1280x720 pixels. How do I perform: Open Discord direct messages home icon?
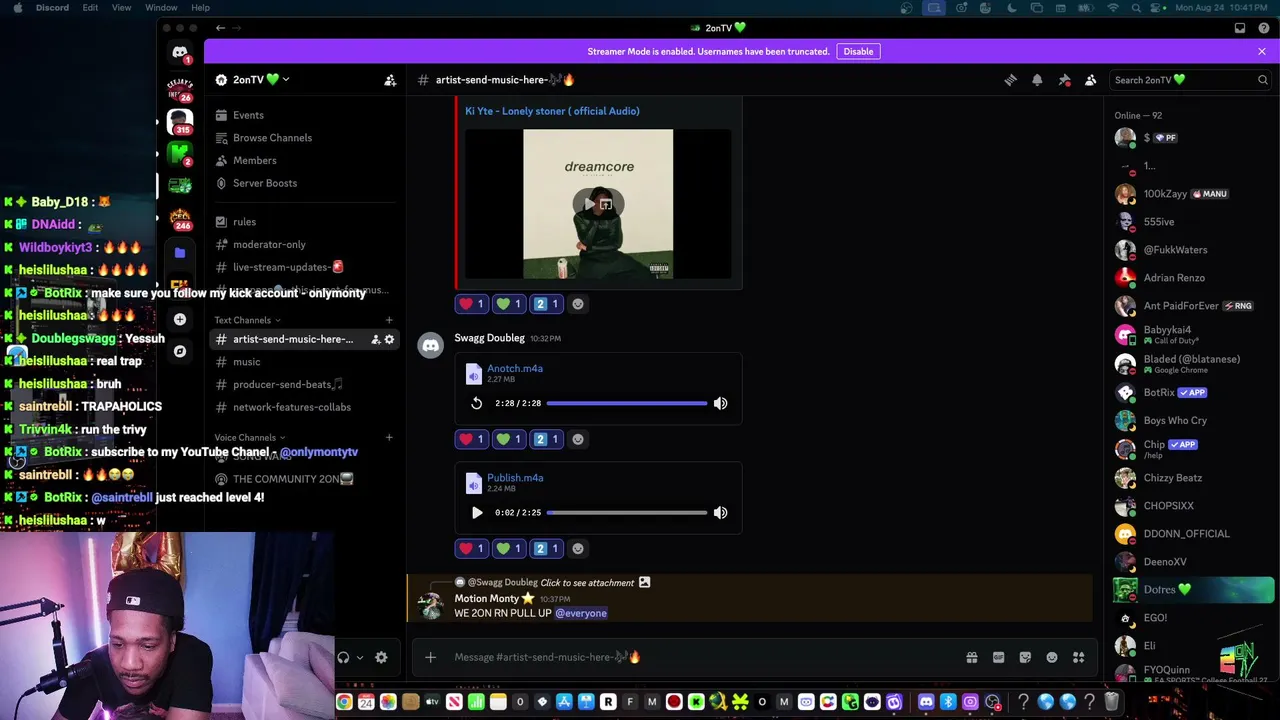click(180, 52)
